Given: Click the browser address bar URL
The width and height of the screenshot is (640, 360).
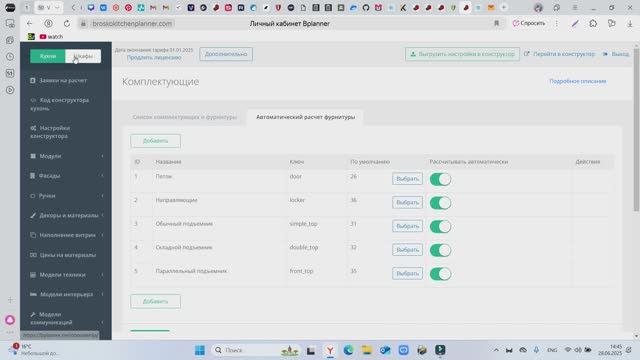Looking at the screenshot, I should (132, 24).
